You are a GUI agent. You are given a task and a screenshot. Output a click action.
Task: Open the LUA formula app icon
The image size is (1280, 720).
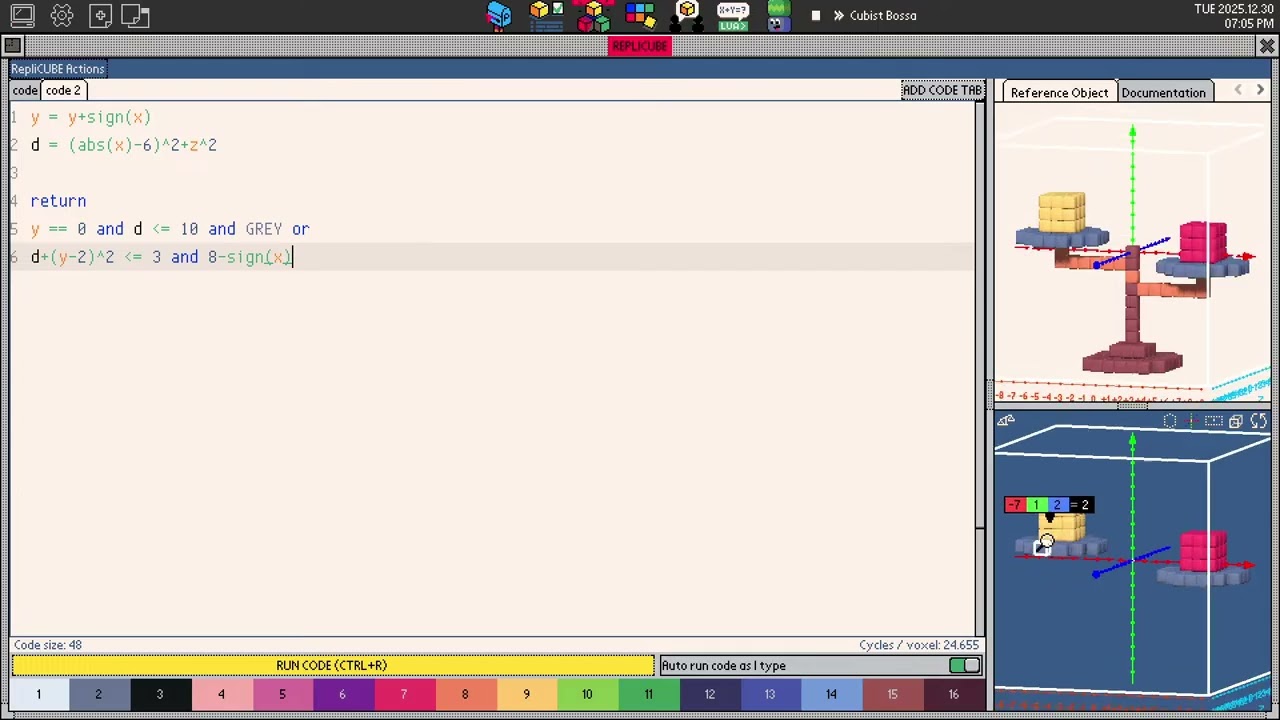(733, 16)
